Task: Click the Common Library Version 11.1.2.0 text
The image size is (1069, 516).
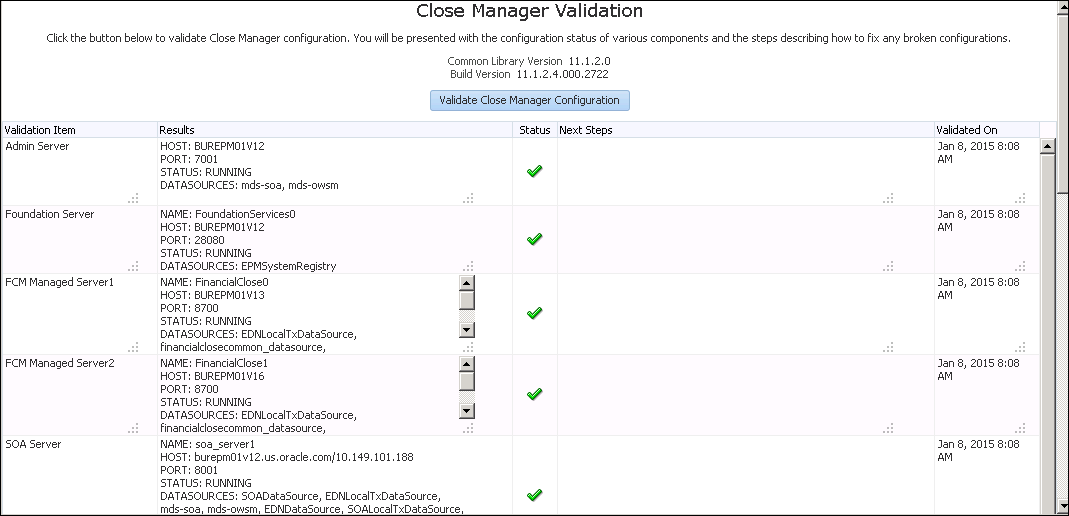Action: [529, 61]
